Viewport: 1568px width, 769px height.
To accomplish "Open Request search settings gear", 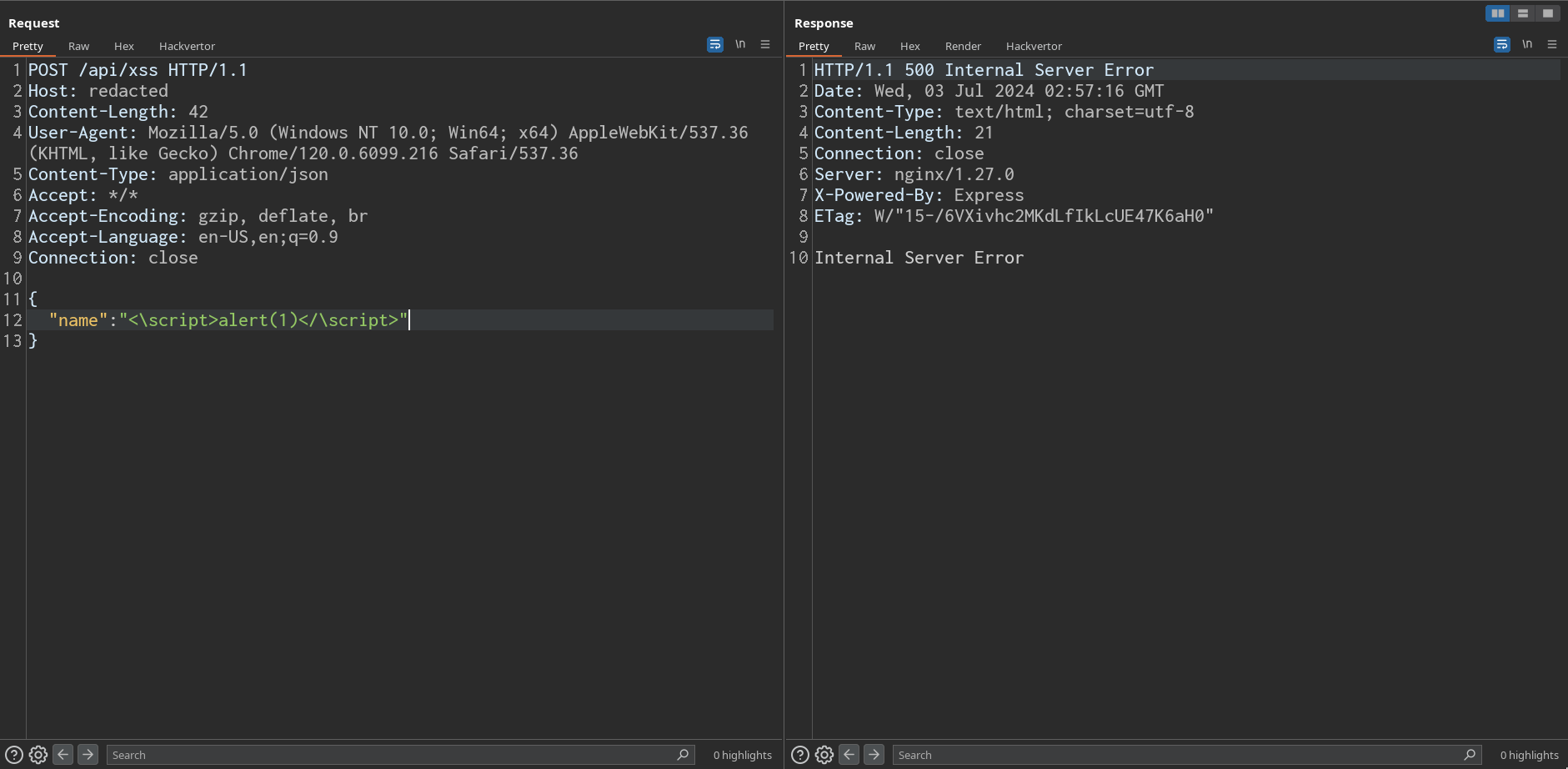I will [38, 755].
